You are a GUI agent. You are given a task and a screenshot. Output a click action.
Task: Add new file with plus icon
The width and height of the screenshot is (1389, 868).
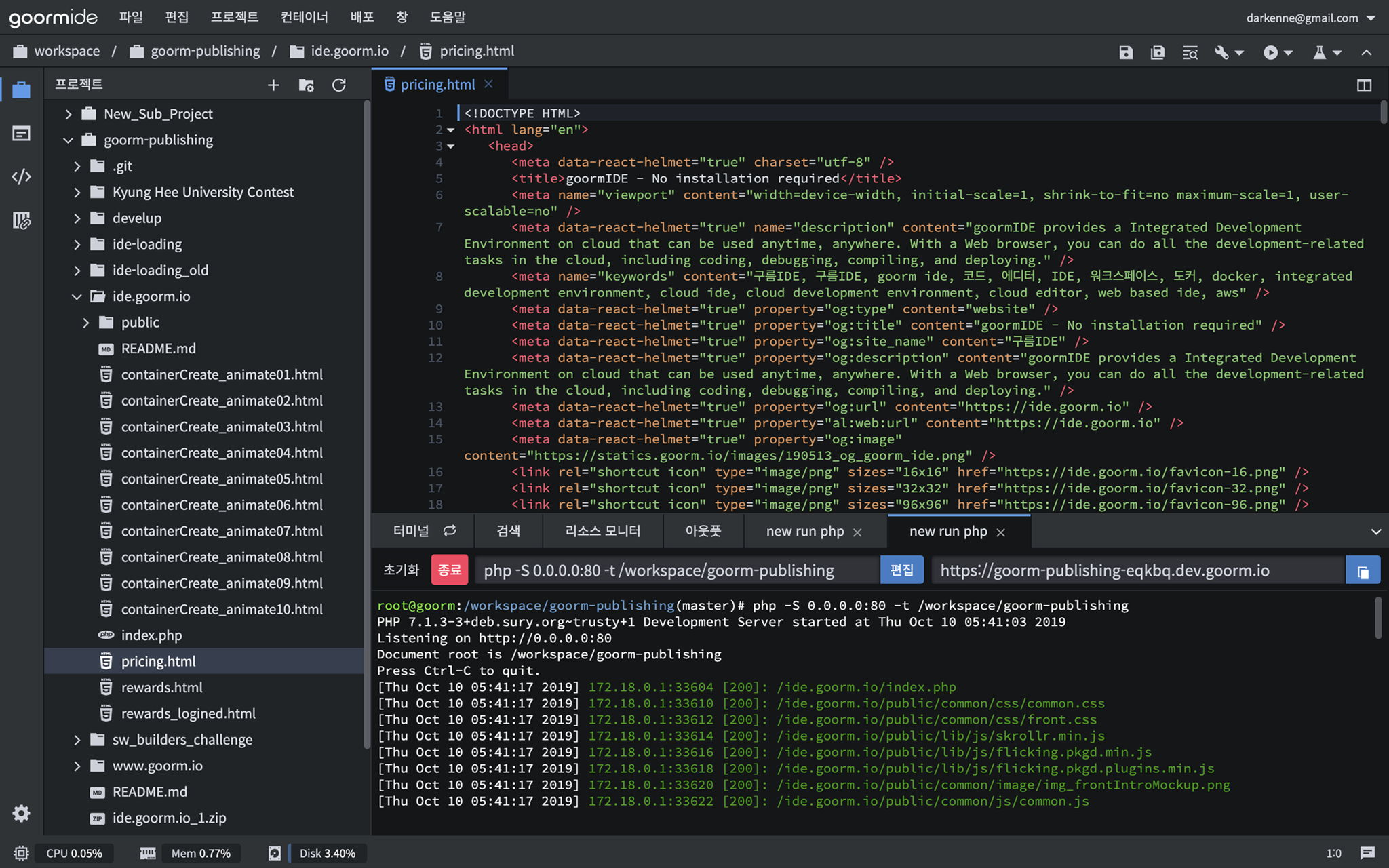click(x=273, y=85)
